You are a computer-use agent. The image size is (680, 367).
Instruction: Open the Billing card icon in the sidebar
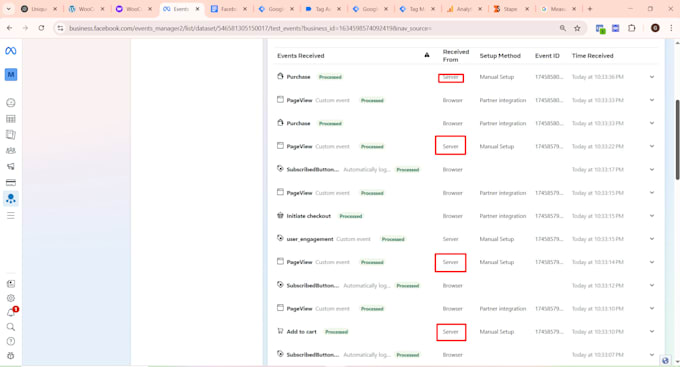tap(11, 183)
